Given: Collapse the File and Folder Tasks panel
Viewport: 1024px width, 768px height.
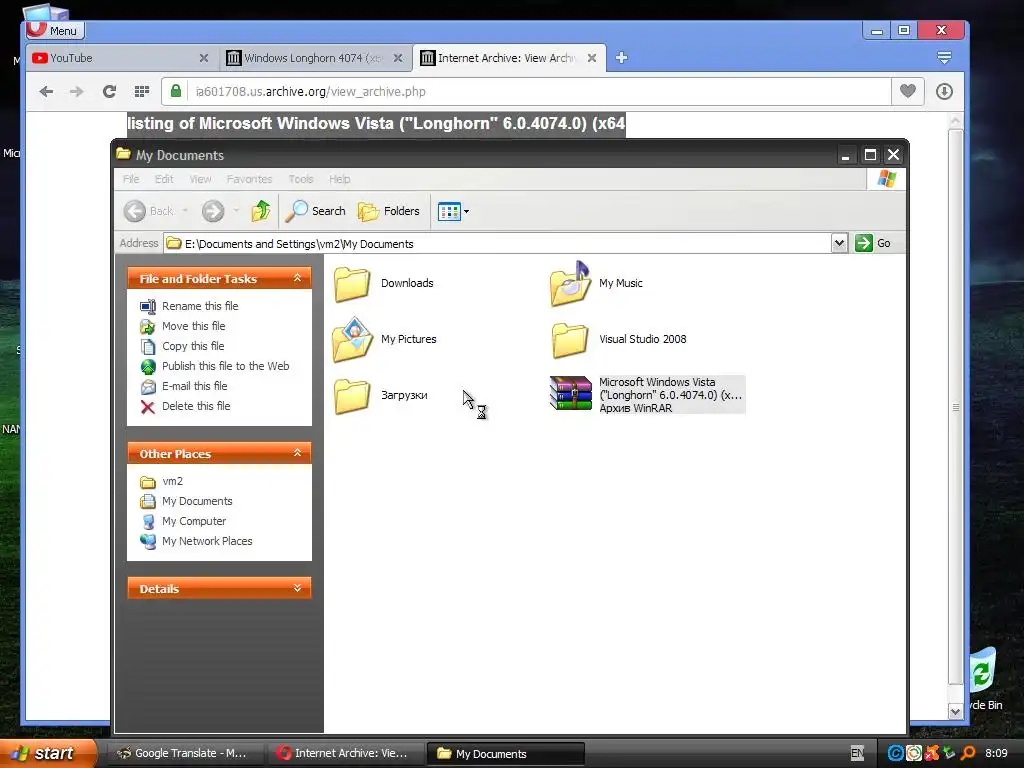Looking at the screenshot, I should [x=297, y=278].
